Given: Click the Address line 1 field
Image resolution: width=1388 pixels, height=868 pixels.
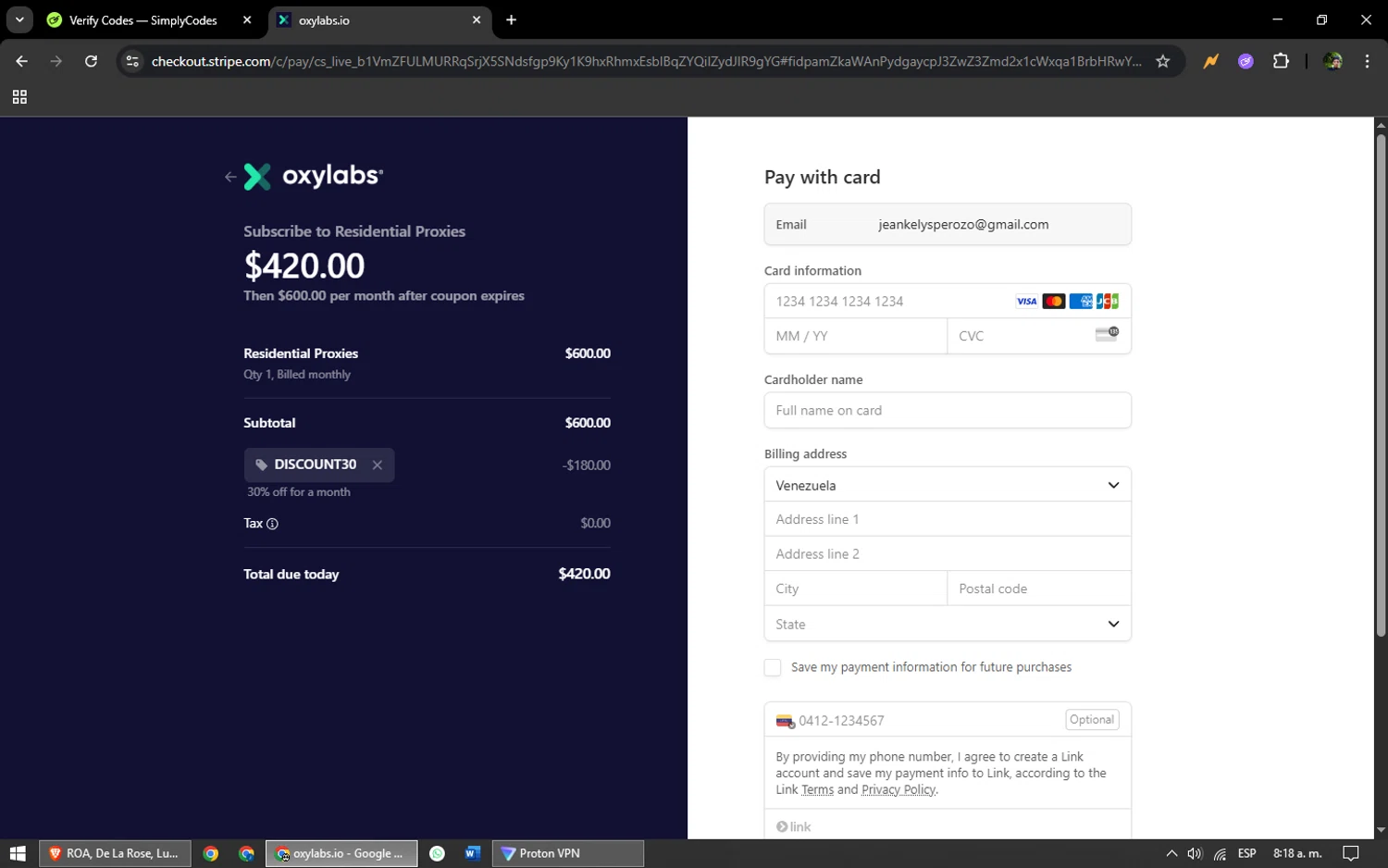Looking at the screenshot, I should tap(948, 519).
